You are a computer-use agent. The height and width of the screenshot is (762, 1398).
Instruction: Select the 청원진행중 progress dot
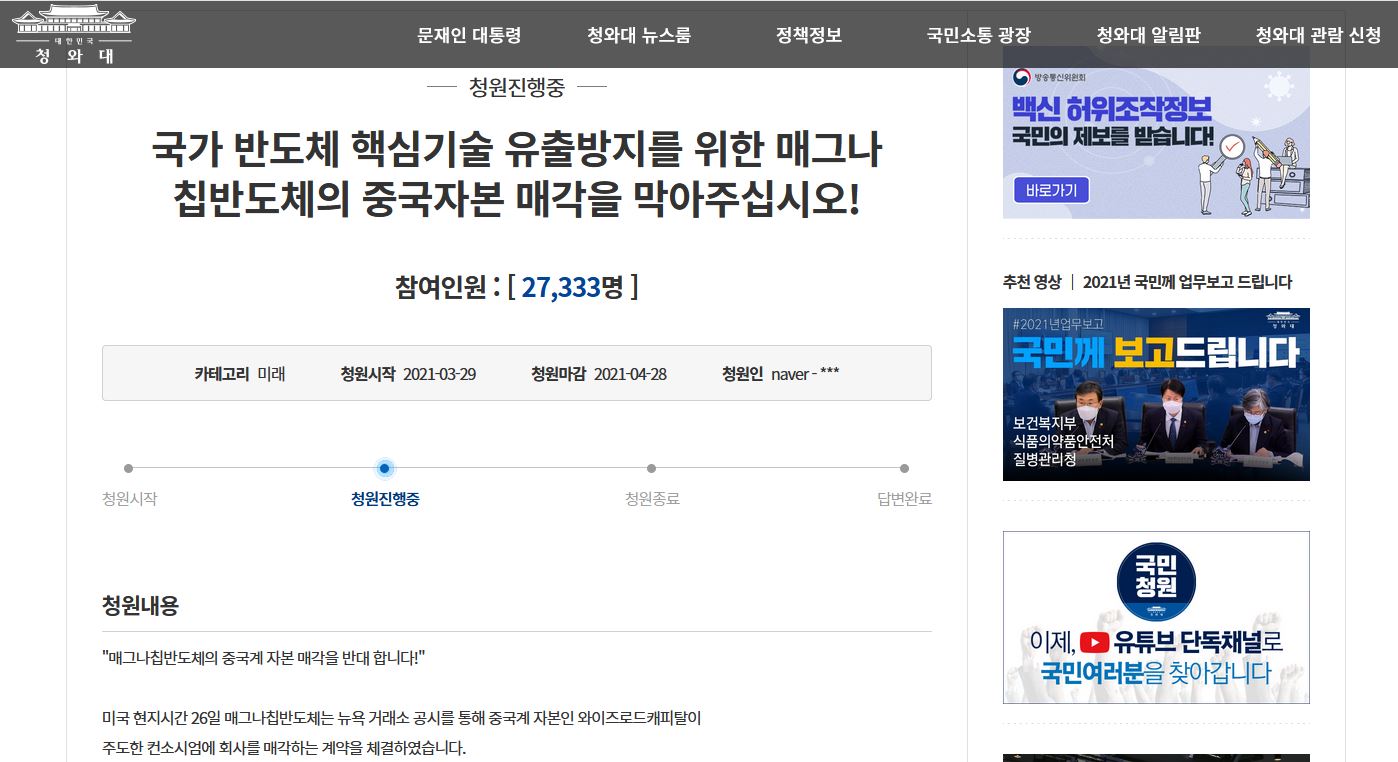click(x=385, y=467)
